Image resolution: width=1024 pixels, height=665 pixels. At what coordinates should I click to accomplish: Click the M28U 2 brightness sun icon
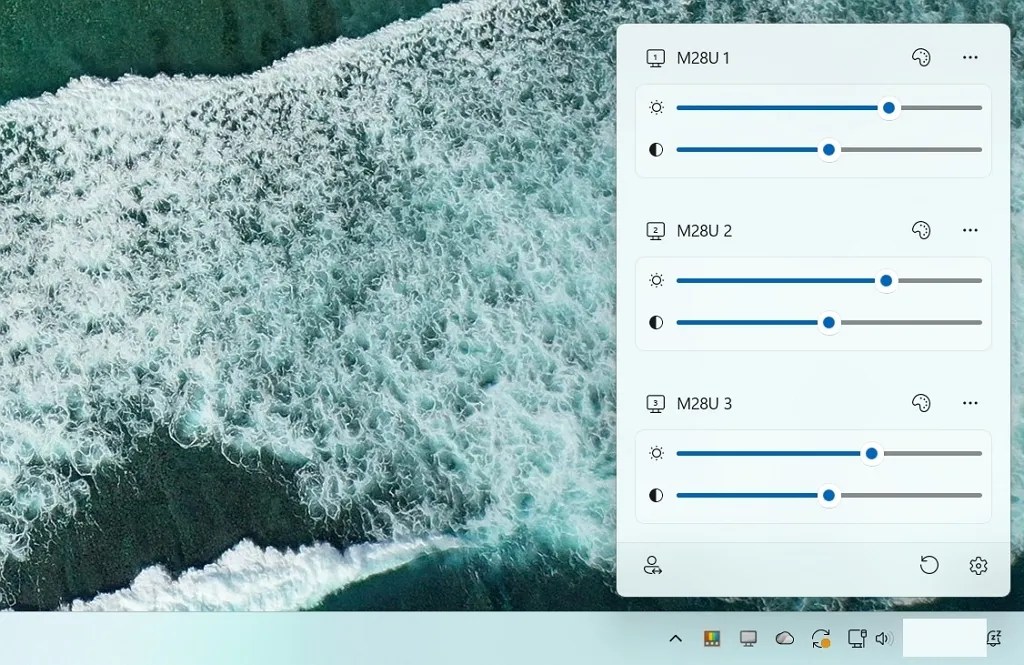656,280
